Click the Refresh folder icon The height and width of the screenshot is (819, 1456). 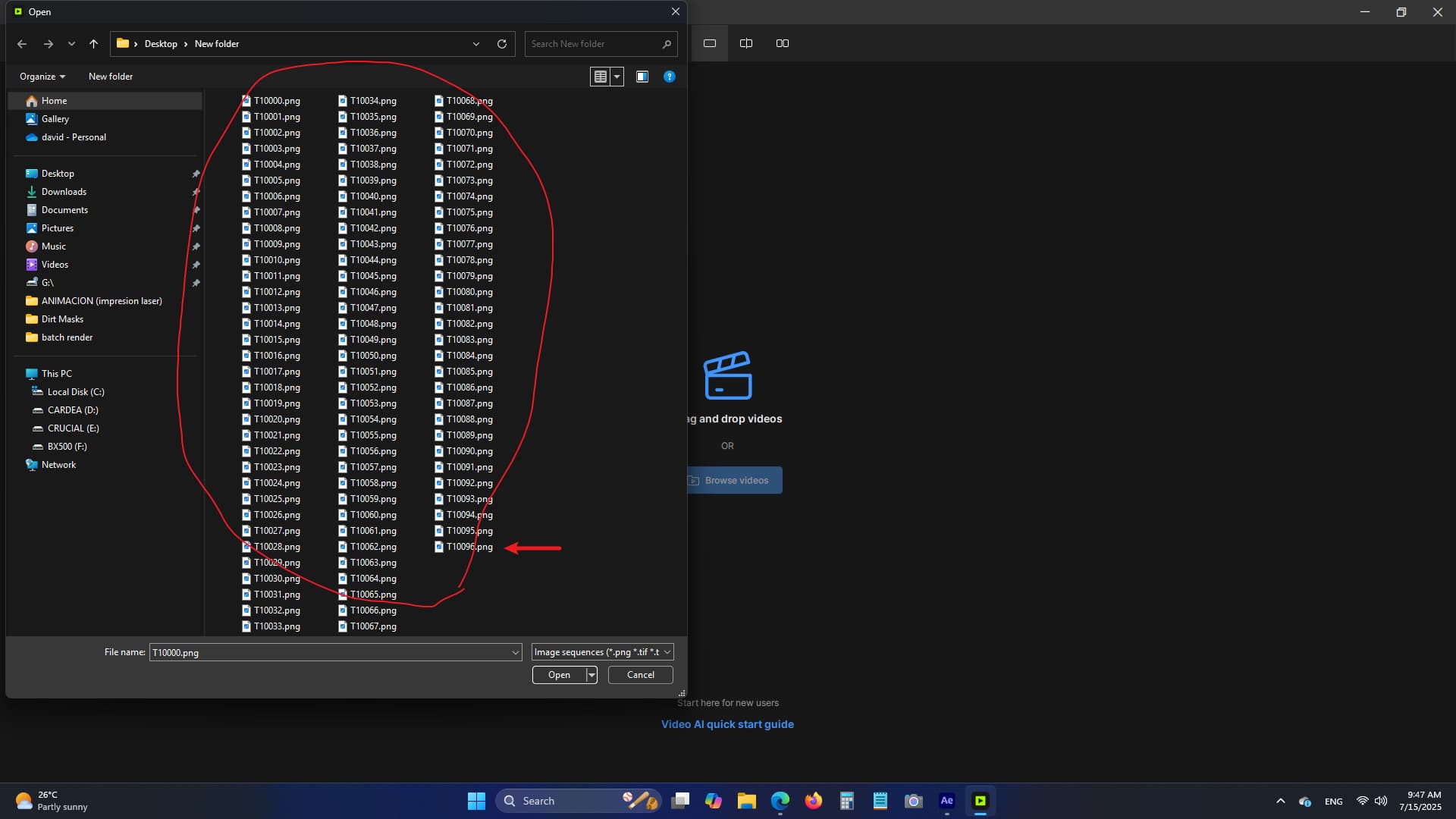coord(501,44)
